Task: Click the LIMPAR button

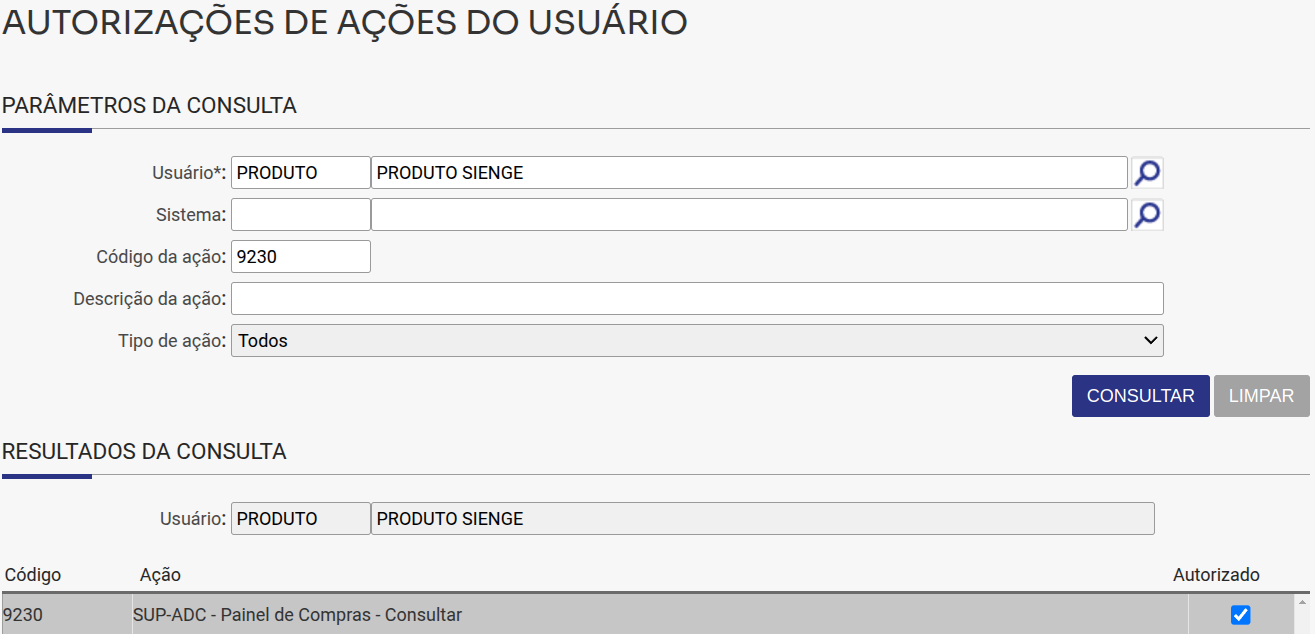Action: pyautogui.click(x=1261, y=395)
